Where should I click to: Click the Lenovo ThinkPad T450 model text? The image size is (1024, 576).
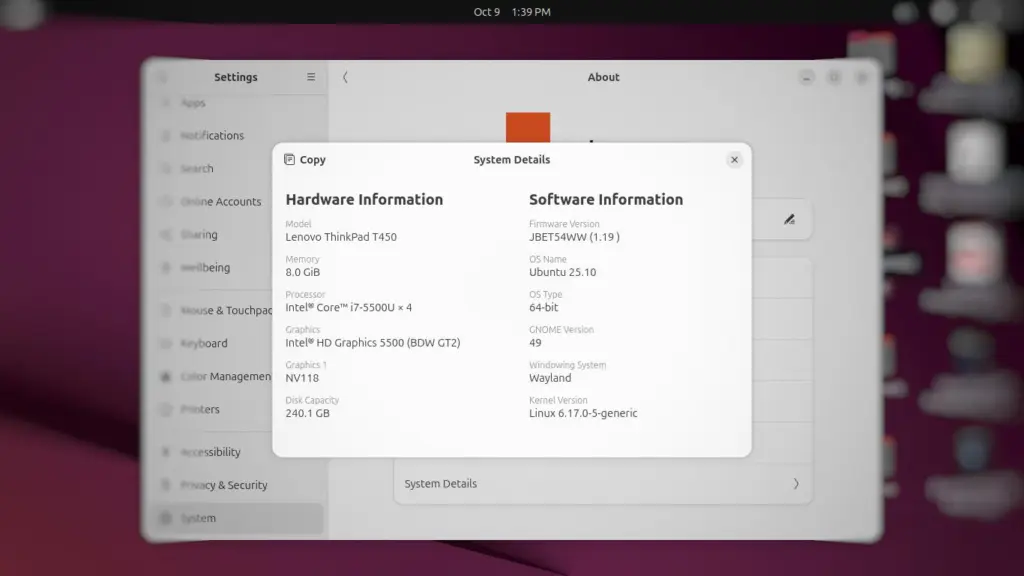click(341, 237)
